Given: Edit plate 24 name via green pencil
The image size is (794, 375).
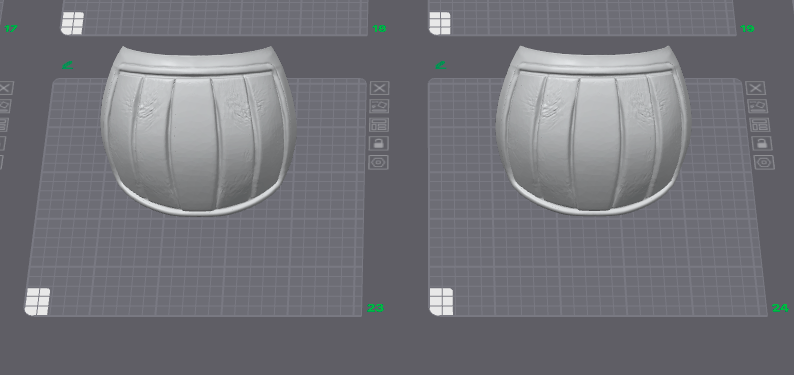Looking at the screenshot, I should (441, 65).
